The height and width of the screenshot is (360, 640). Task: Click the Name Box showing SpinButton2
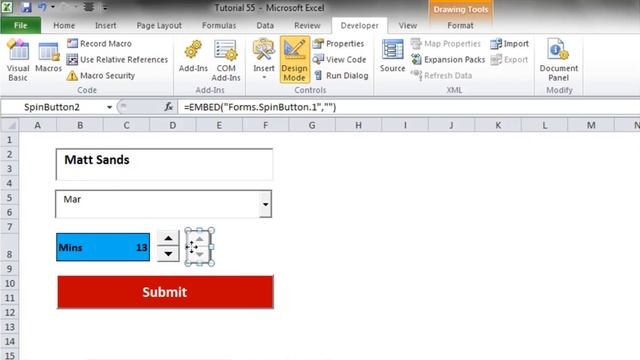click(x=52, y=107)
